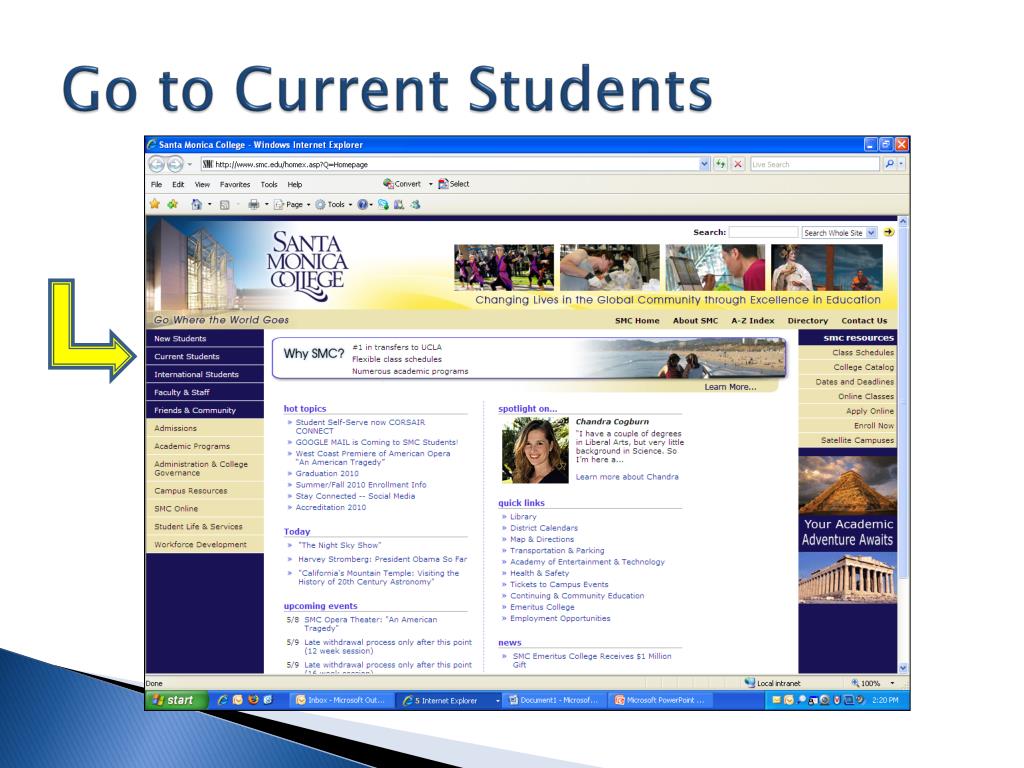This screenshot has width=1024, height=768.
Task: Click the 100% zoom level control
Action: 871,683
